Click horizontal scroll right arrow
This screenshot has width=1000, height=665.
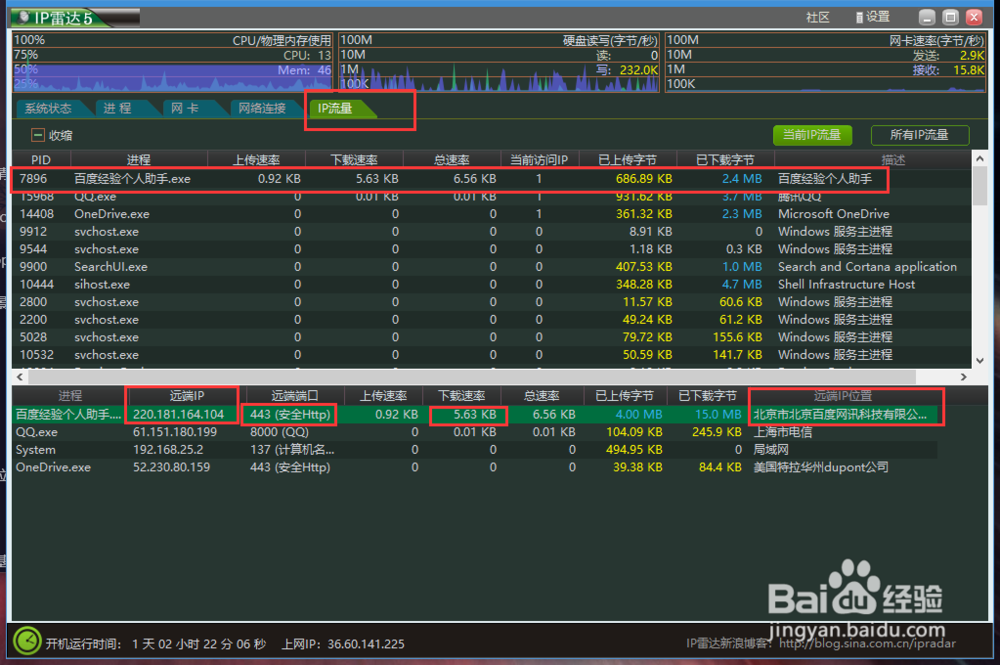tap(964, 377)
